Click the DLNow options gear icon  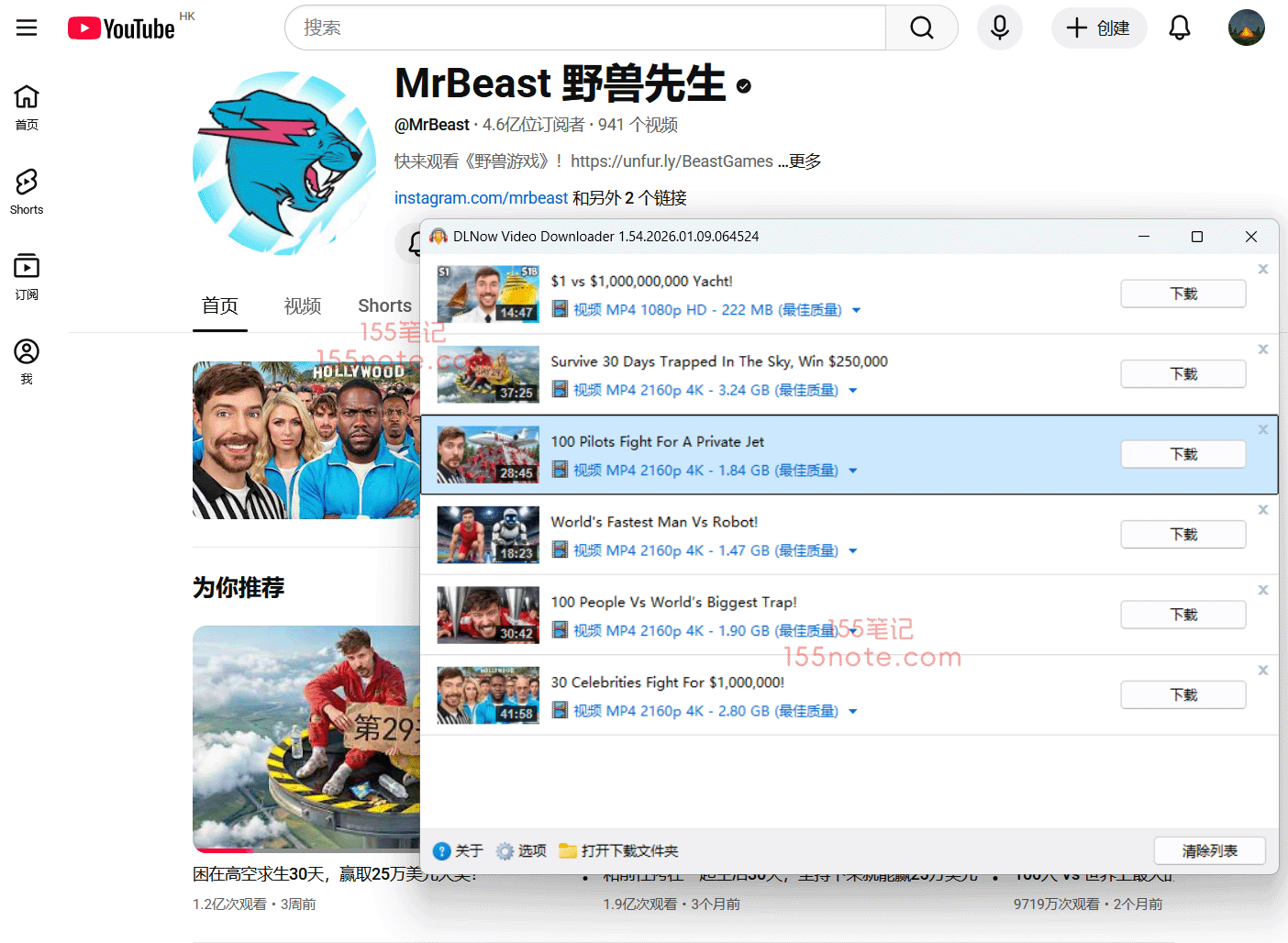505,851
